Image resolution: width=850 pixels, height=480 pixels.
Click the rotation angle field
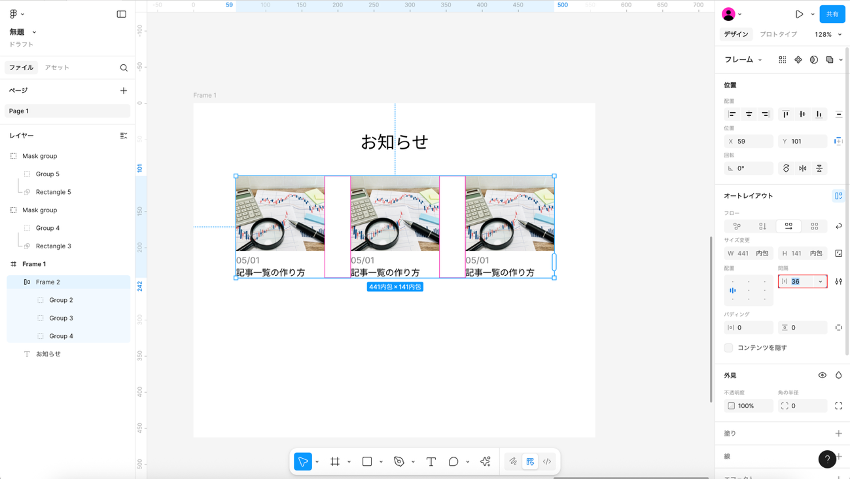749,169
